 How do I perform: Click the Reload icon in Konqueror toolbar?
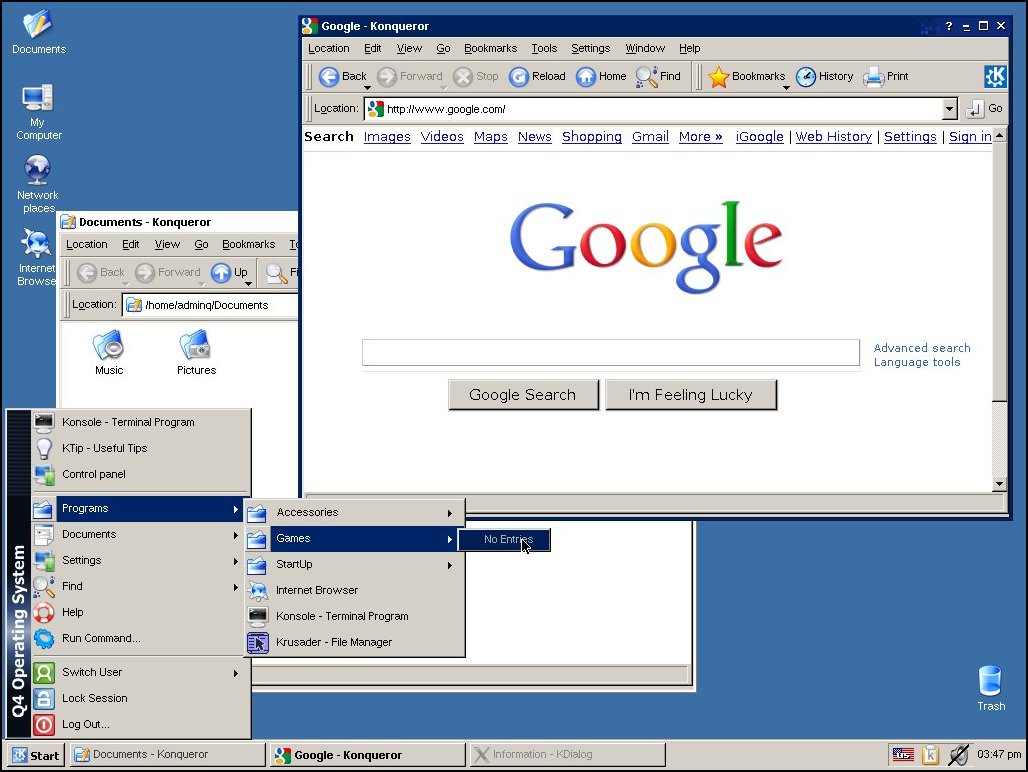(519, 77)
